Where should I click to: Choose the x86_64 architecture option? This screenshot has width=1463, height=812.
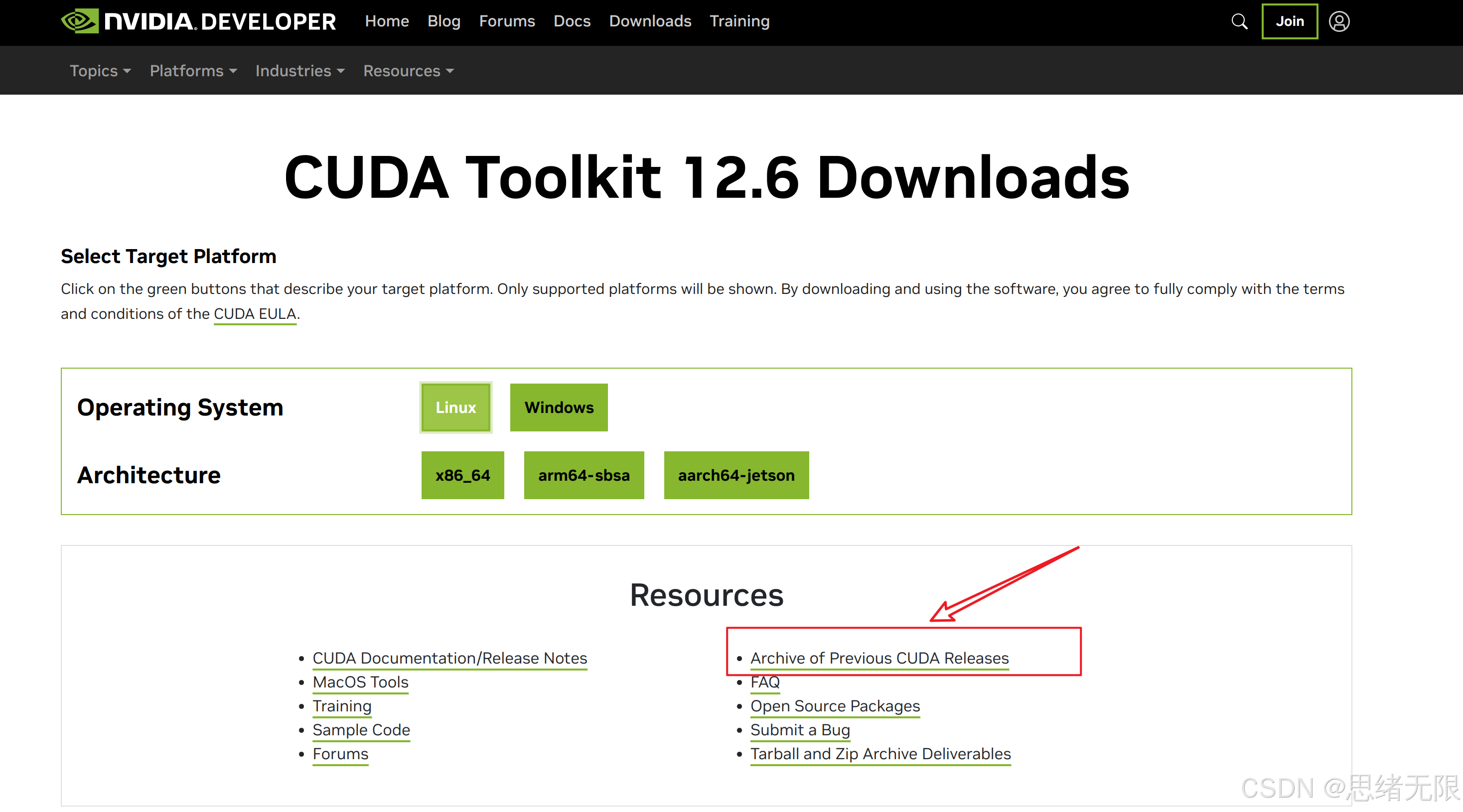tap(462, 475)
